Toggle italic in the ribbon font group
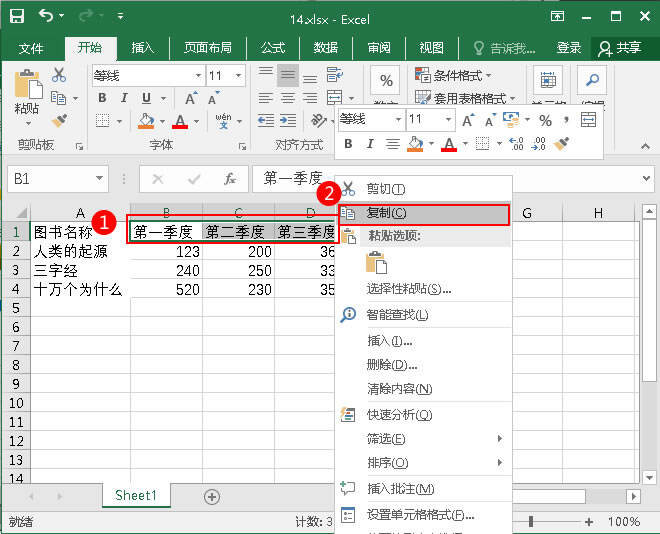The width and height of the screenshot is (660, 534). [x=125, y=98]
